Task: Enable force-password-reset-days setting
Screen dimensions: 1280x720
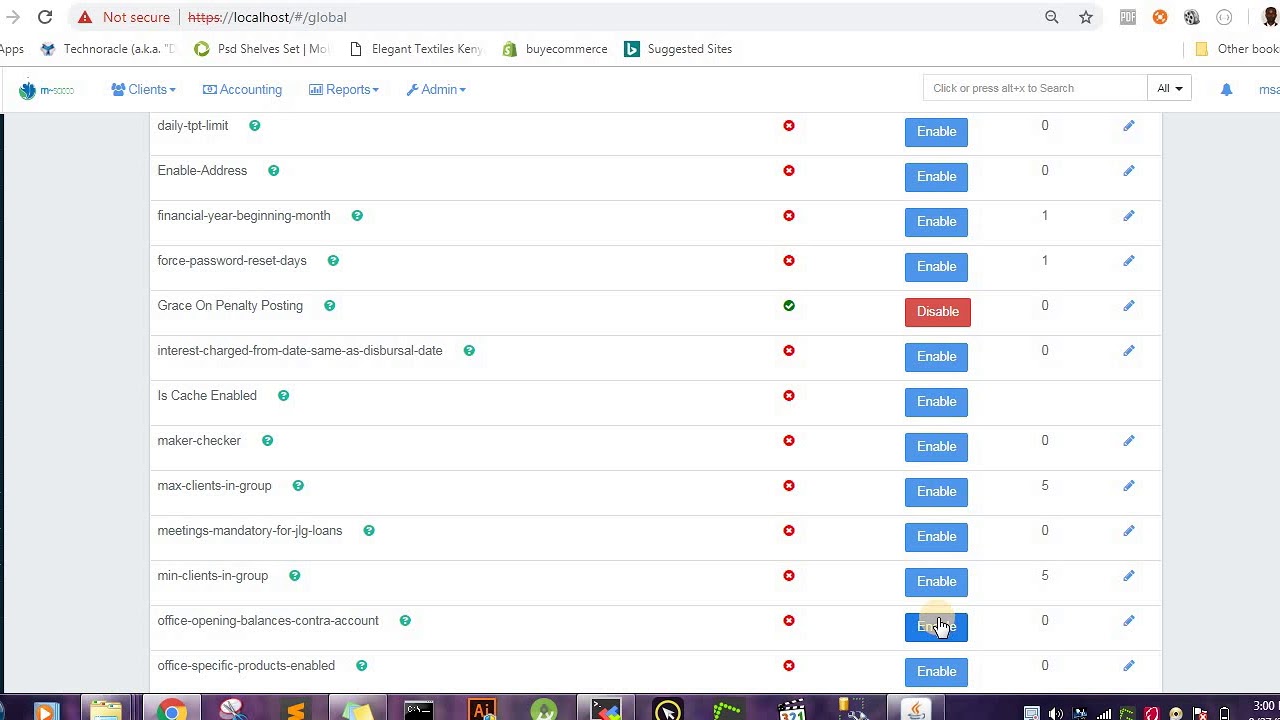Action: (x=936, y=267)
